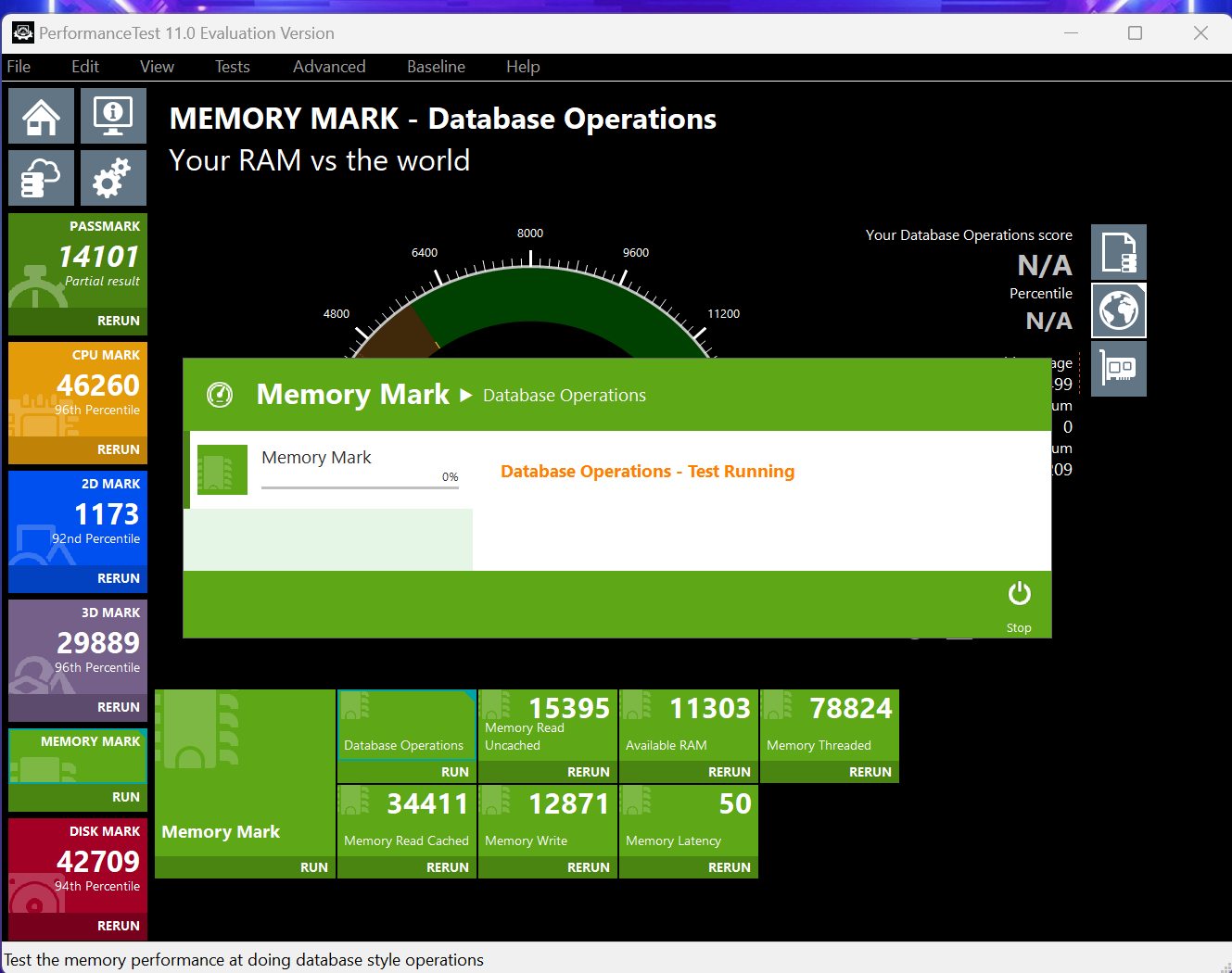Click the PerformanceTest app icon in the title bar
Image resolution: width=1232 pixels, height=973 pixels.
pos(22,33)
